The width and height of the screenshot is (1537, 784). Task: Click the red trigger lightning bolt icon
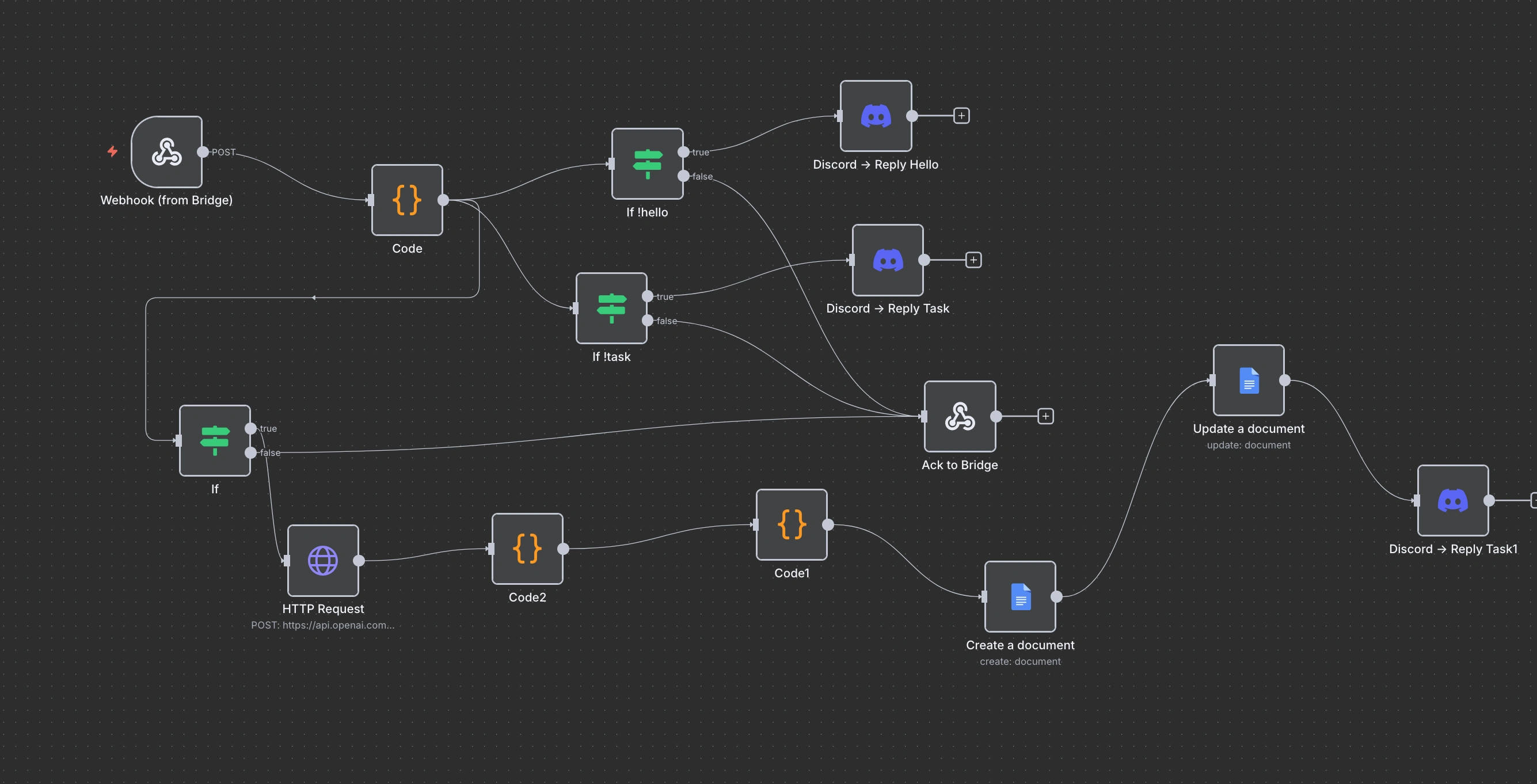pos(112,151)
